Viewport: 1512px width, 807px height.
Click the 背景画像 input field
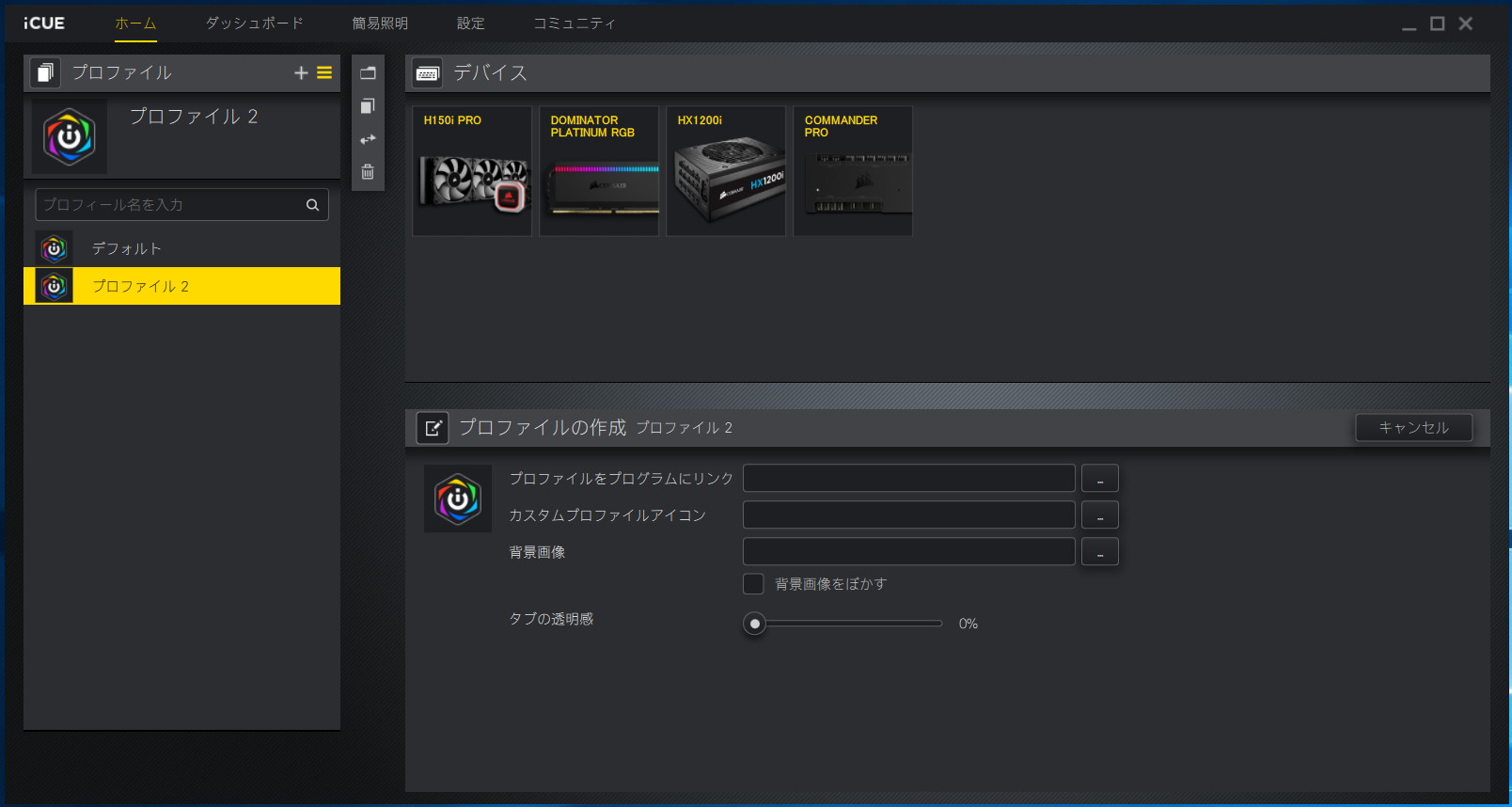pos(908,552)
